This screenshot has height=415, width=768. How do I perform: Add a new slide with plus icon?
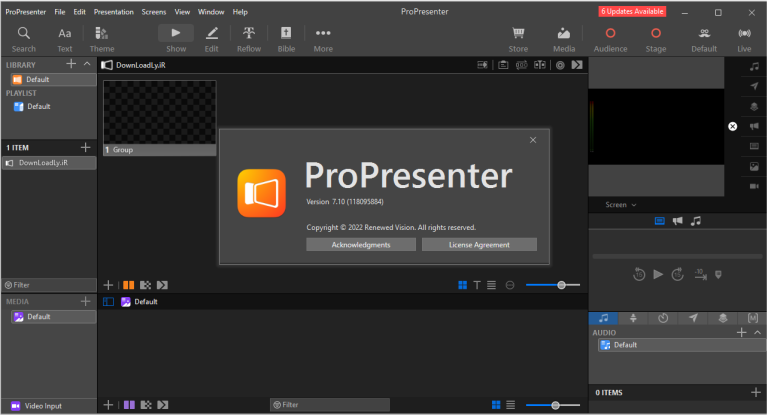108,285
